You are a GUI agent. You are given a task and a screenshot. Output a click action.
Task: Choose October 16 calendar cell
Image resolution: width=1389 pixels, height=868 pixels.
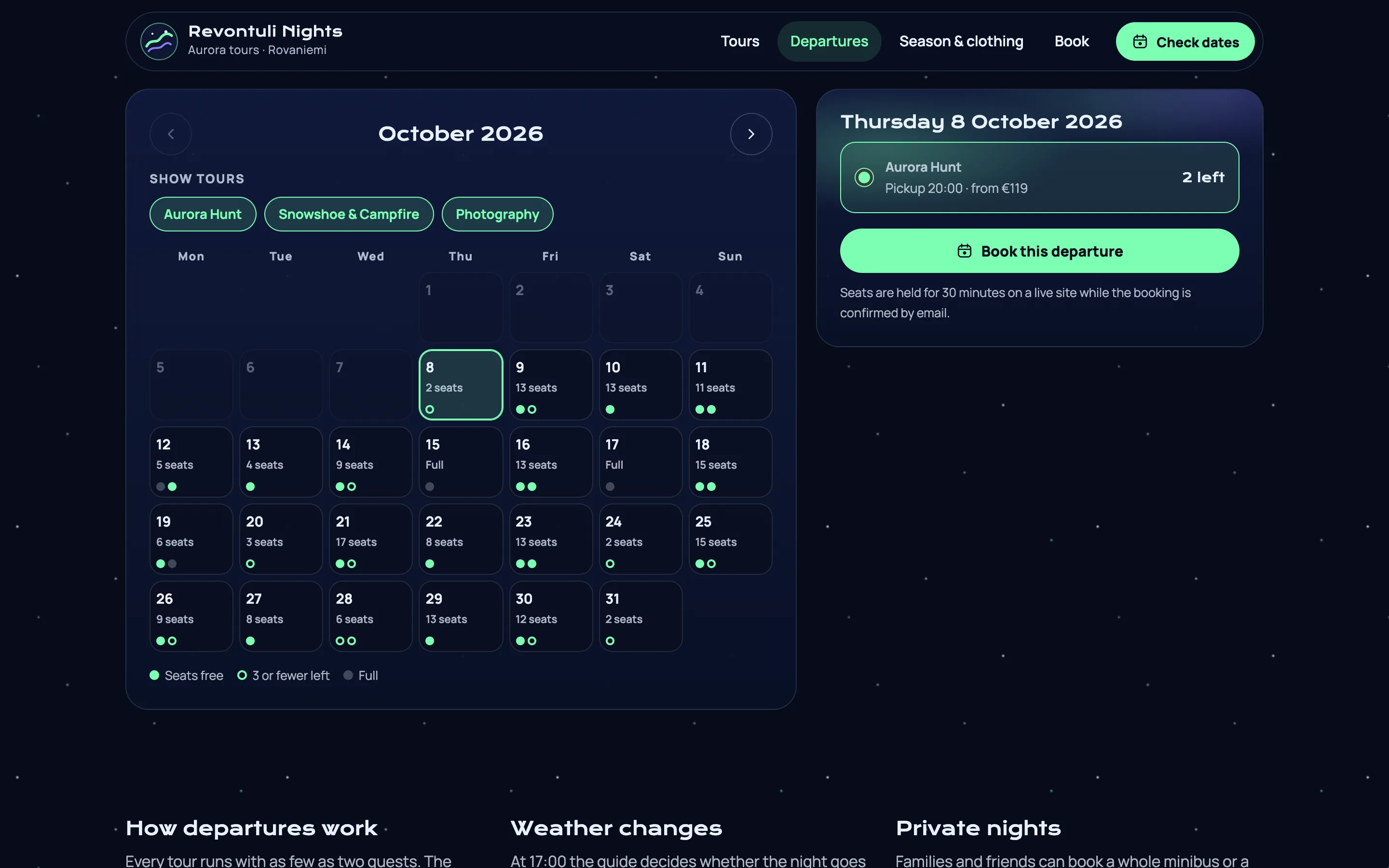coord(550,461)
